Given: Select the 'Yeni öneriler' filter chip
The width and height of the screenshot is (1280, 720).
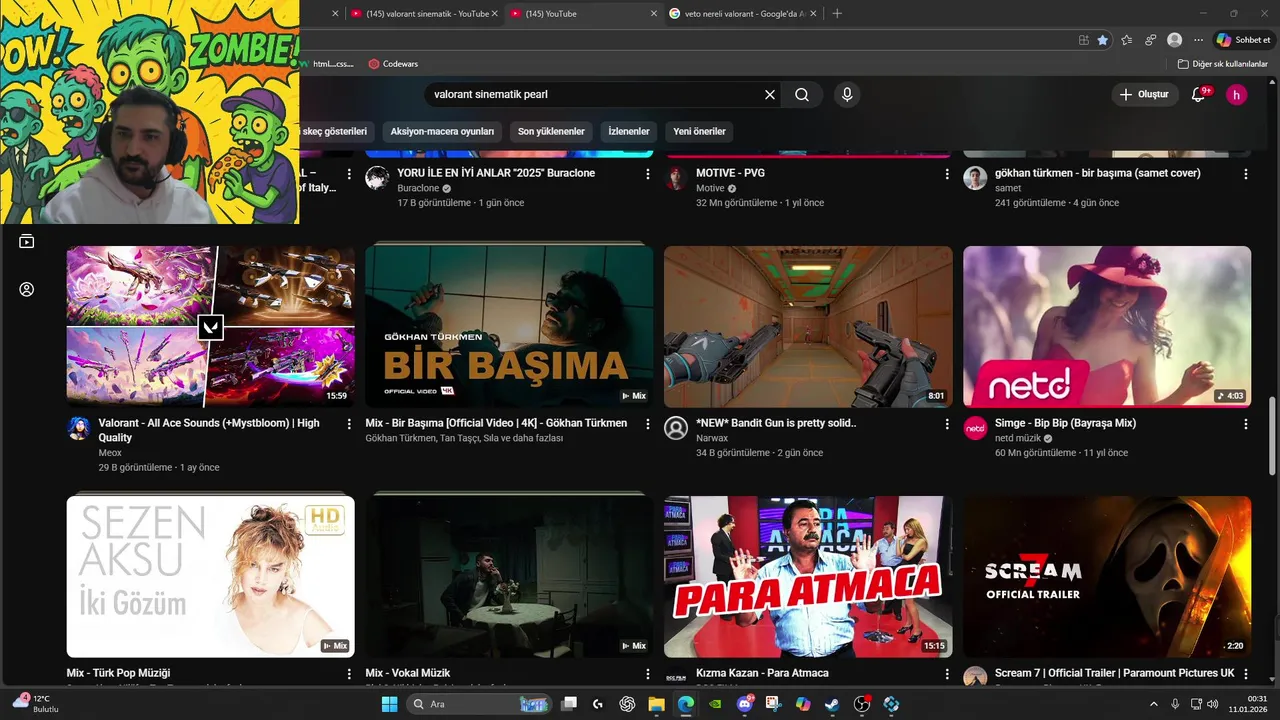Looking at the screenshot, I should 700,131.
